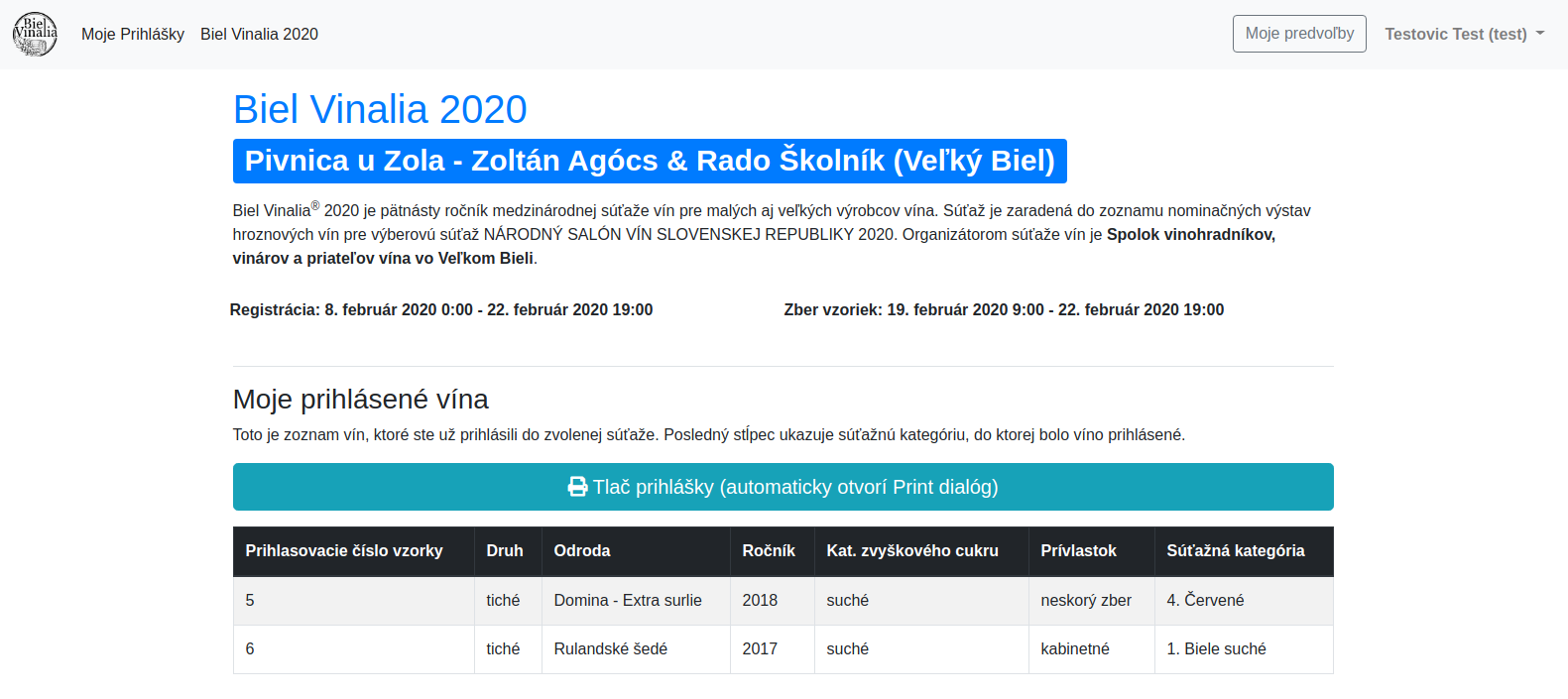Click the Súťažná kategória column header
Screen dimensions: 1568x699
tap(1235, 550)
